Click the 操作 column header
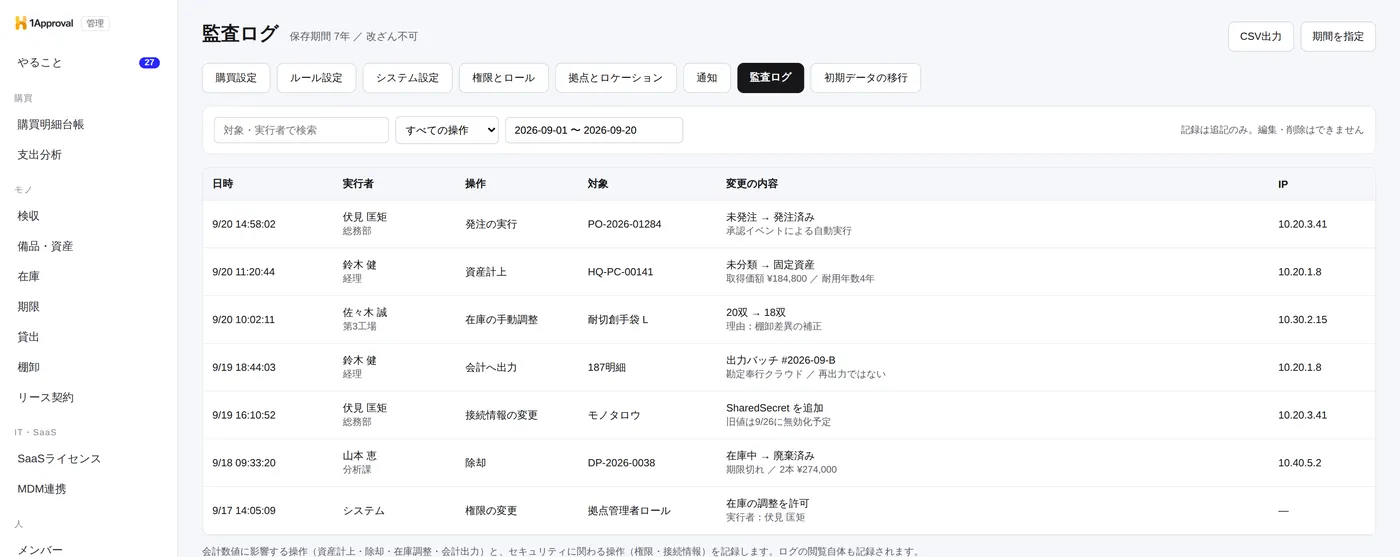The width and height of the screenshot is (1400, 557). click(x=475, y=184)
